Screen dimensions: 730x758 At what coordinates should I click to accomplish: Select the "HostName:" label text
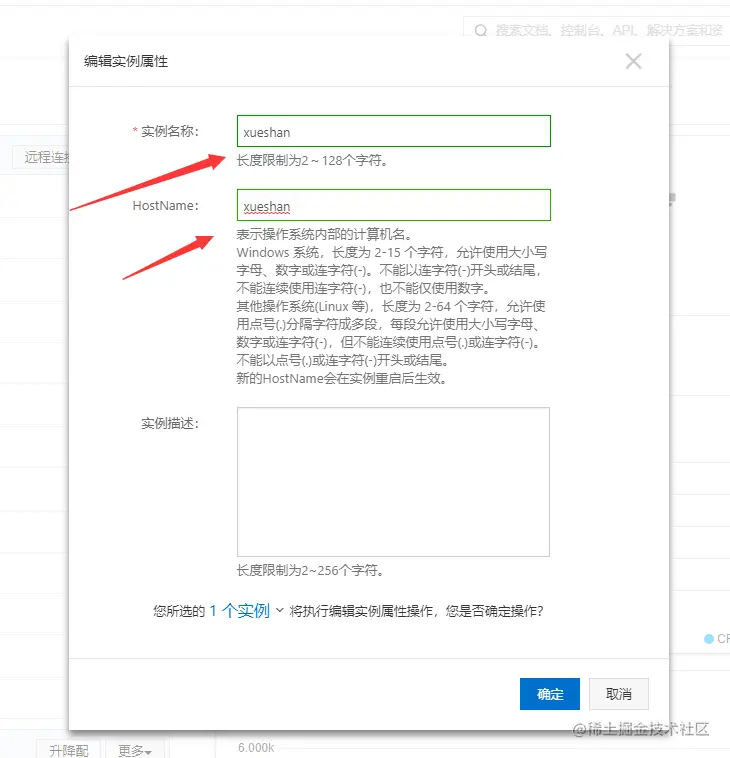(166, 205)
